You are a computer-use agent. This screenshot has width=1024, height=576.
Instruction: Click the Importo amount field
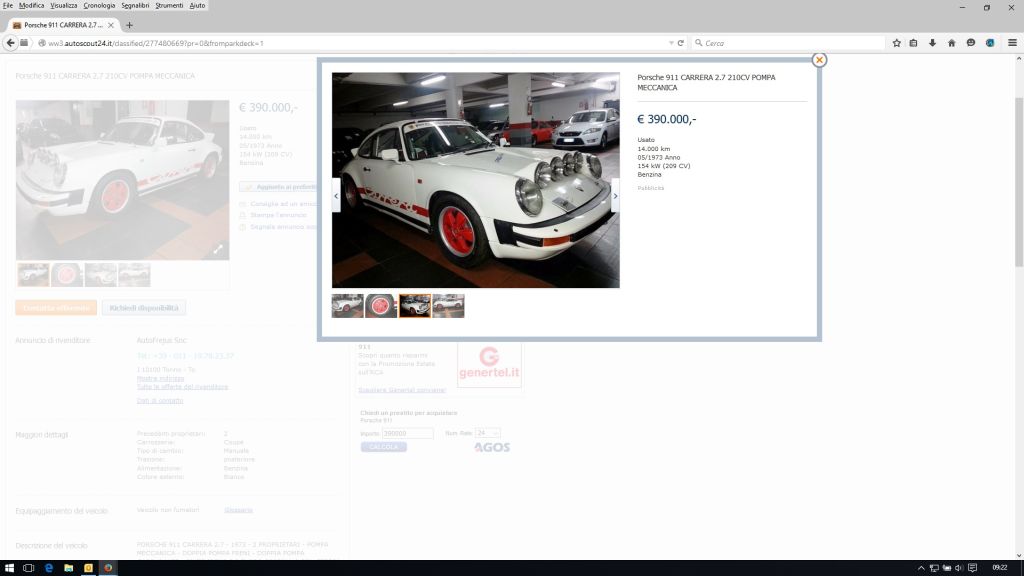tap(407, 433)
